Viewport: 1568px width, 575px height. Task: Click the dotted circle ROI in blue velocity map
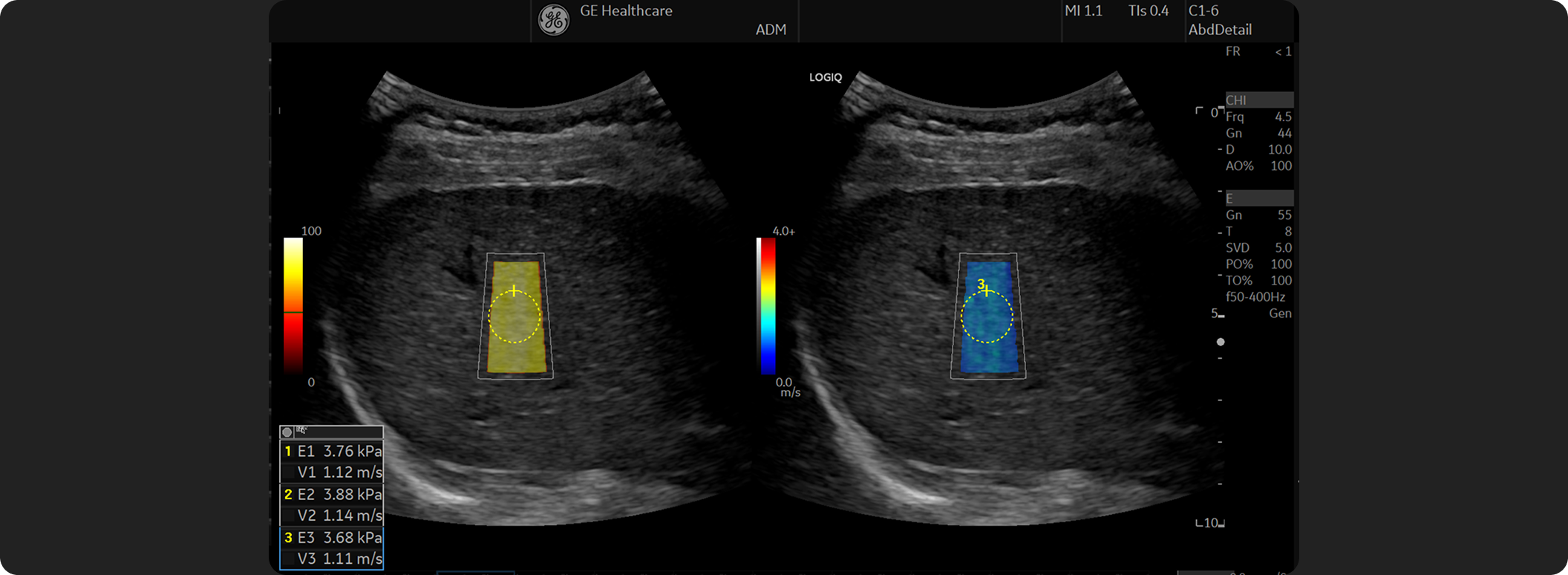click(x=987, y=316)
